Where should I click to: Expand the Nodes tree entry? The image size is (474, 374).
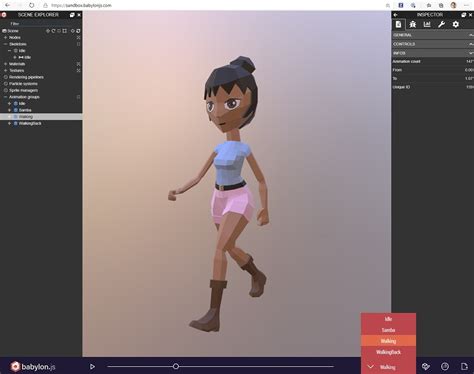(5, 37)
